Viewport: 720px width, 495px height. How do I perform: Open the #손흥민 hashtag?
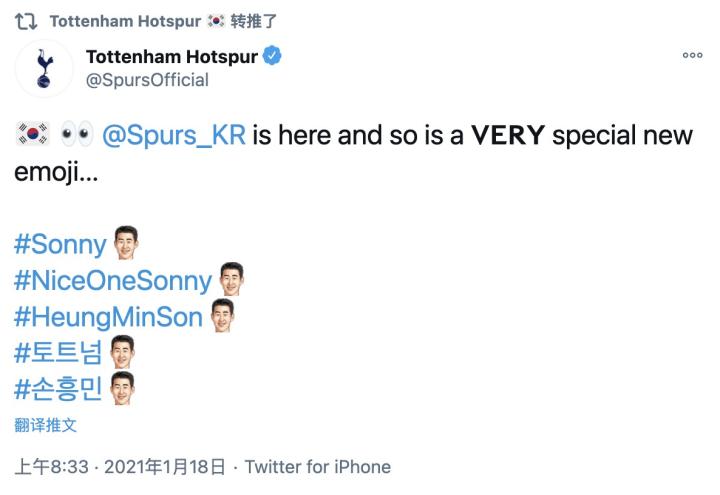click(x=59, y=389)
